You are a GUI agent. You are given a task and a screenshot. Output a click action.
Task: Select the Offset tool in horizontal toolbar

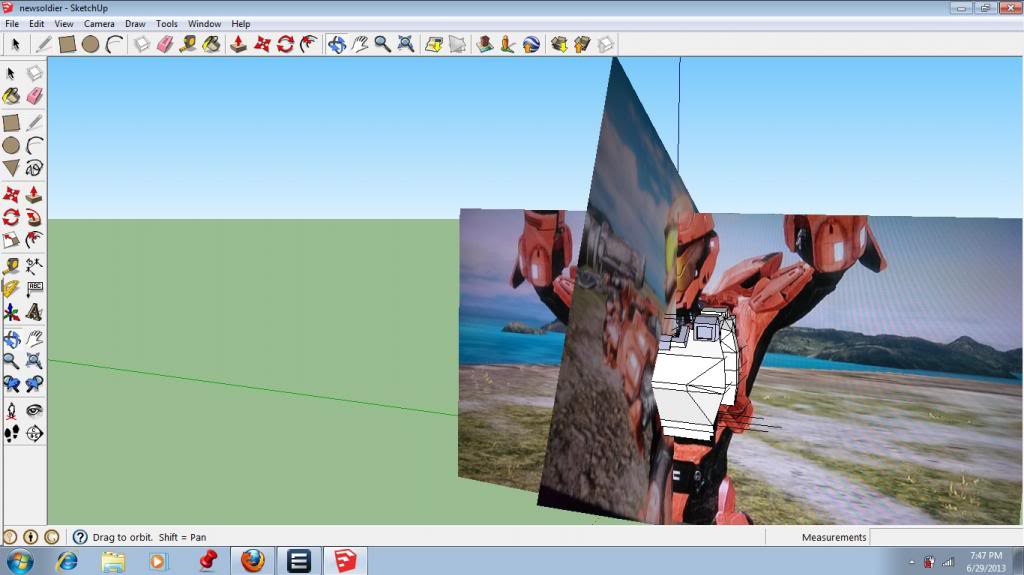coord(309,44)
